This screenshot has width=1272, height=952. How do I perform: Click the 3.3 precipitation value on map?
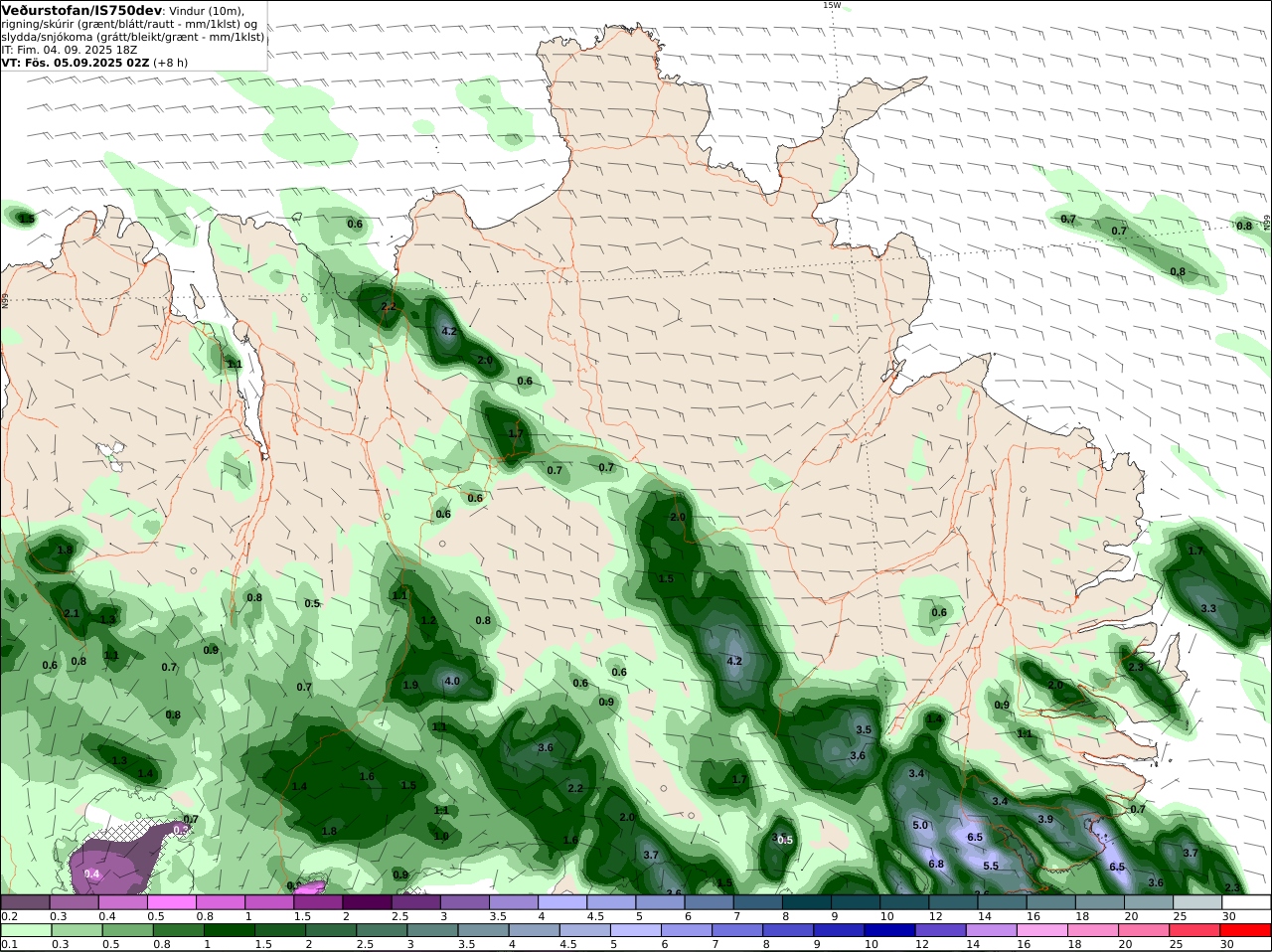pos(1208,608)
